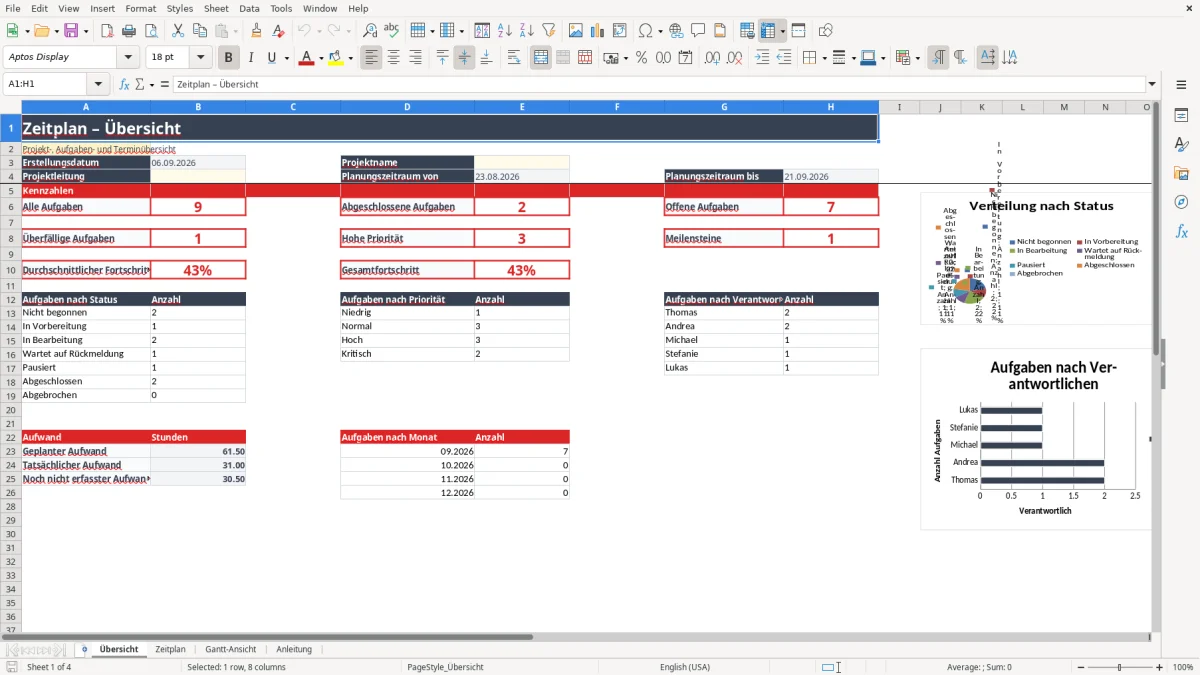The width and height of the screenshot is (1200, 675).
Task: Print the spreadsheet using the printer icon
Action: click(129, 31)
